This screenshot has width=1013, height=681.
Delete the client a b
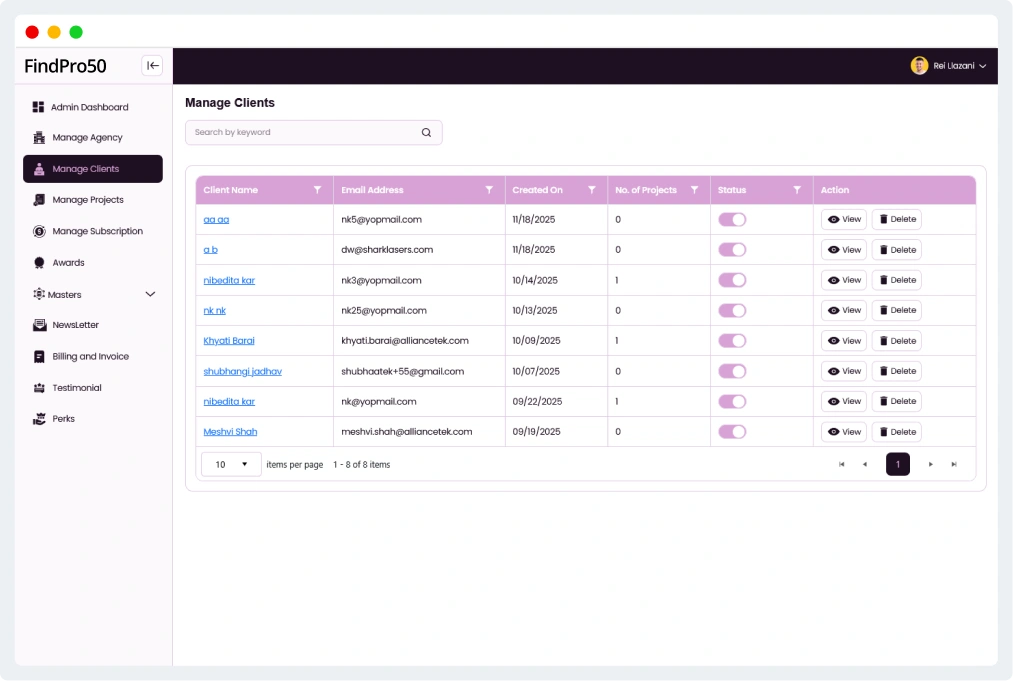click(x=897, y=250)
